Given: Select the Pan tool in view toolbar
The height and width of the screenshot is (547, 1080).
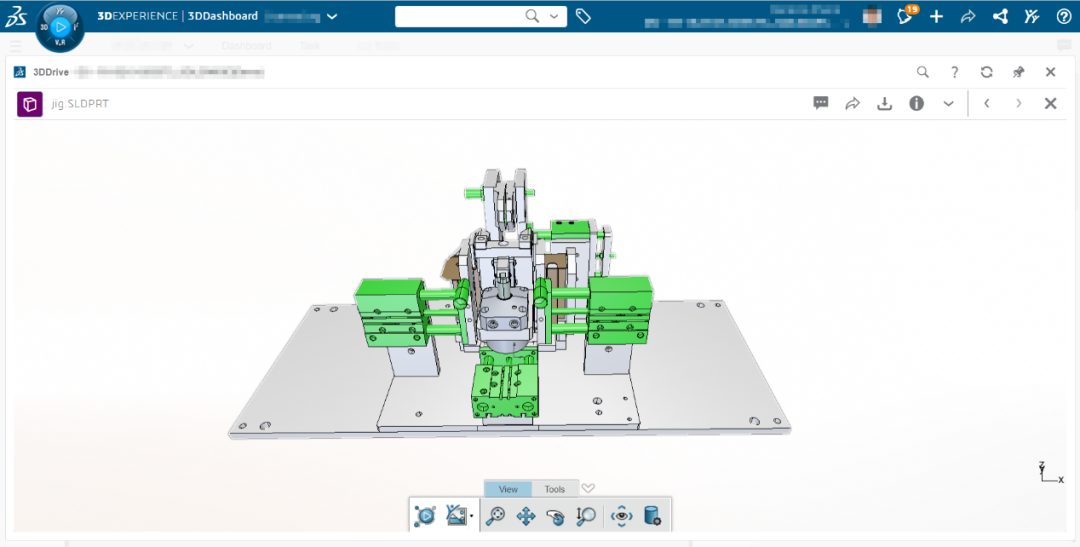Looking at the screenshot, I should pyautogui.click(x=525, y=516).
